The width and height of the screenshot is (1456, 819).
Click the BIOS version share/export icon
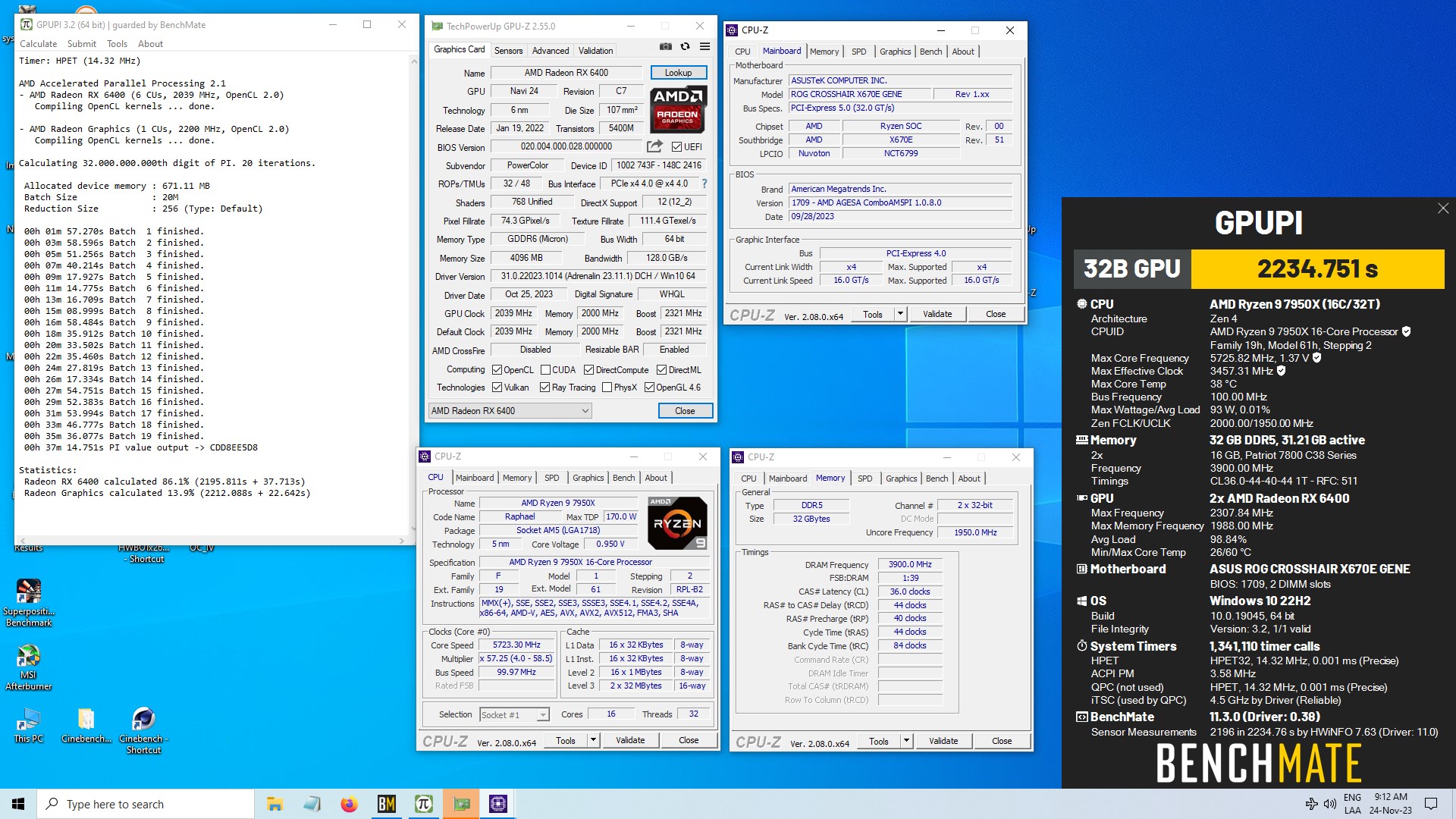pyautogui.click(x=654, y=146)
